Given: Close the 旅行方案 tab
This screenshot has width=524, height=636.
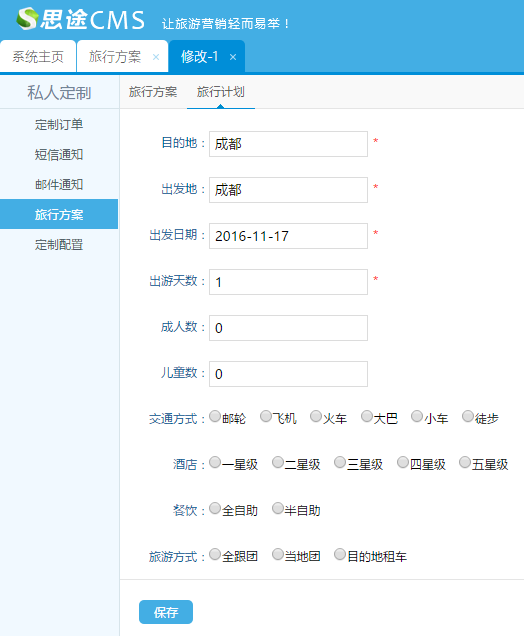Looking at the screenshot, I should click(156, 57).
